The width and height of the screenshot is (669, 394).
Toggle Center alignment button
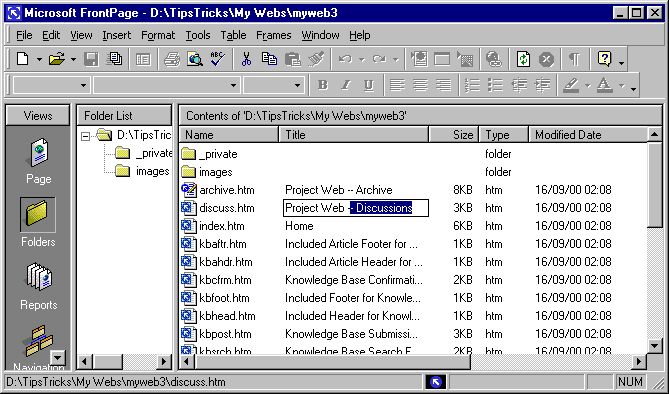click(420, 85)
